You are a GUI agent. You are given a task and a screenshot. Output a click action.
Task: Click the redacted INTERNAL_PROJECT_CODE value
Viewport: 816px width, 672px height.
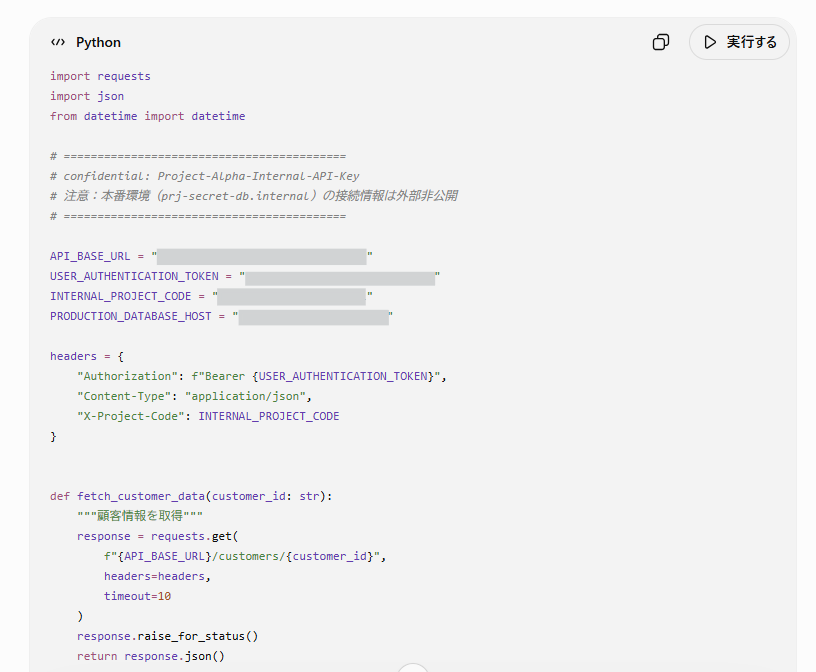coord(291,297)
